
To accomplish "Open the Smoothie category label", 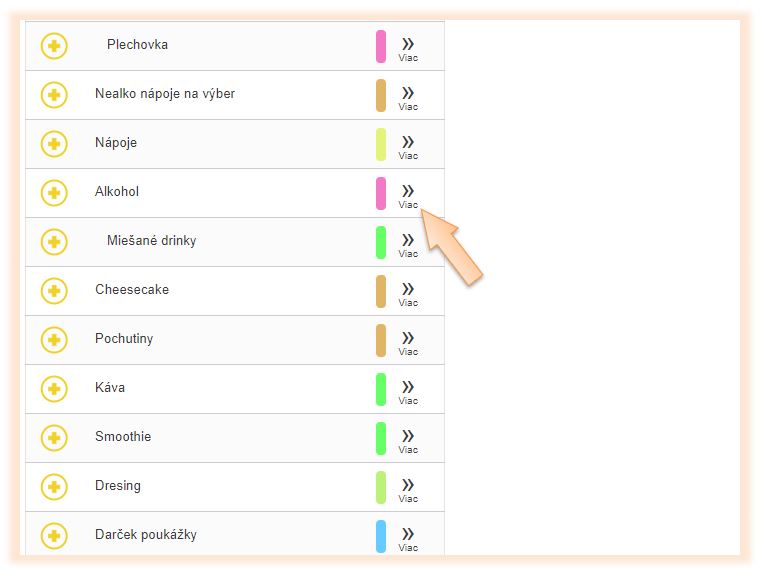I will (123, 436).
